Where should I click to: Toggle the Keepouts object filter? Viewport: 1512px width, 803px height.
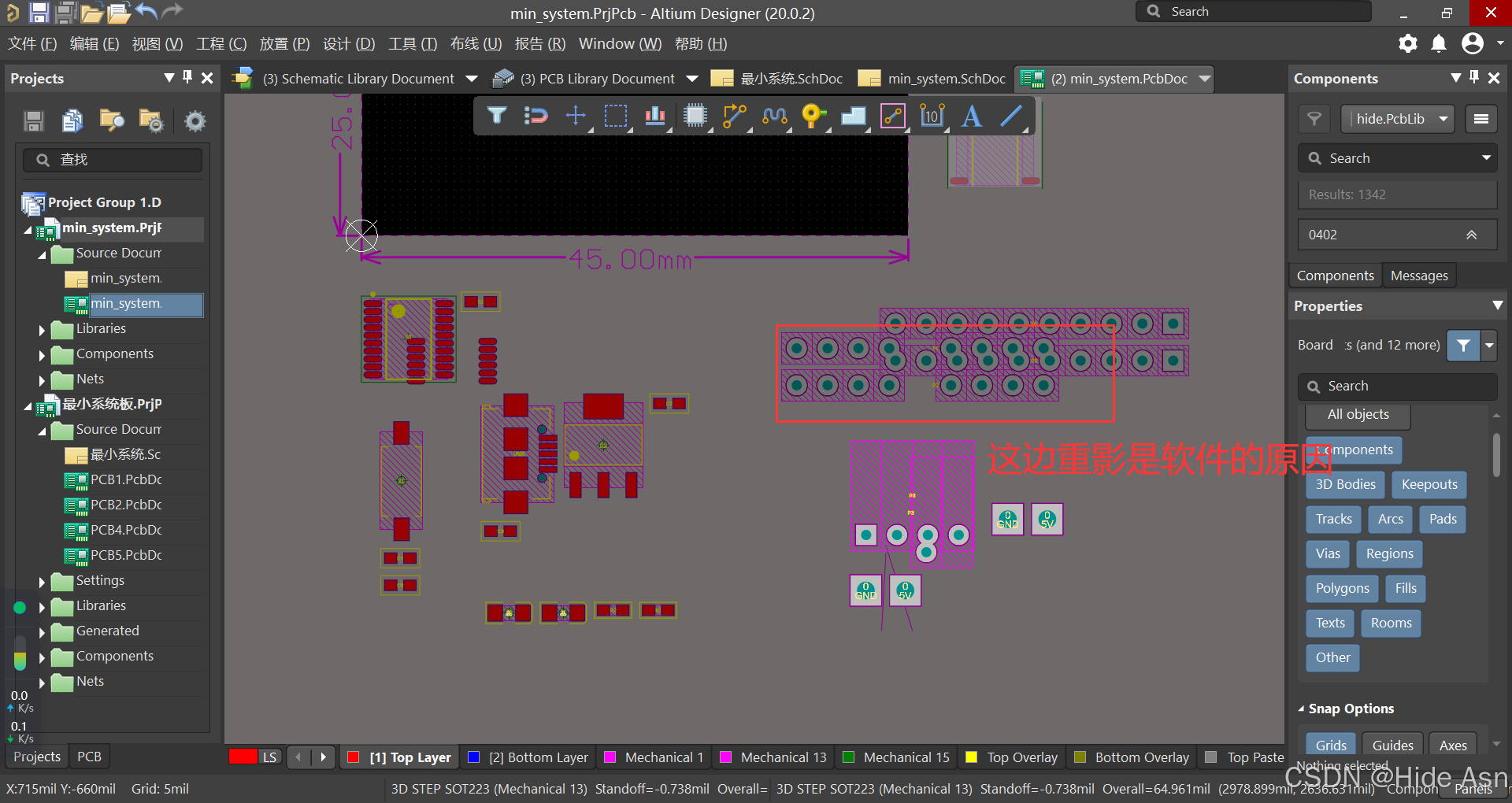click(1429, 484)
